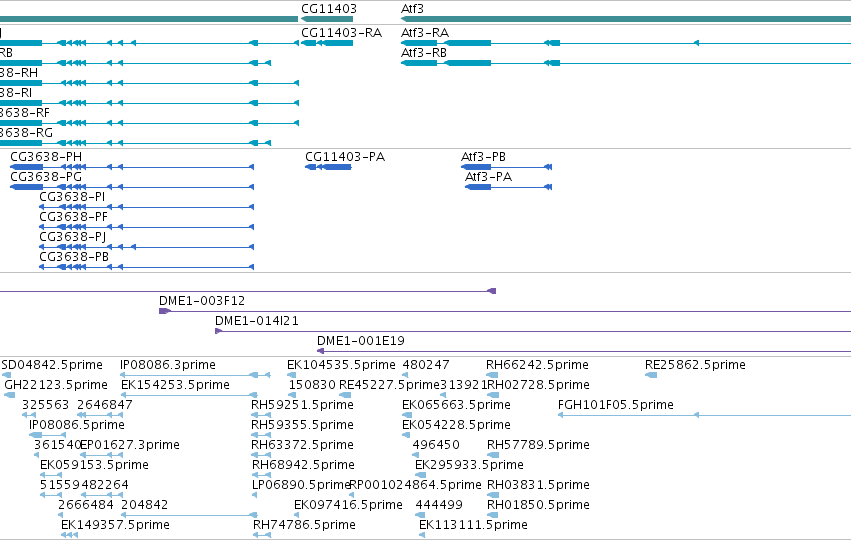Screen dimensions: 851x540
Task: Click the Atf3-RA transcript label
Action: pyautogui.click(x=424, y=33)
